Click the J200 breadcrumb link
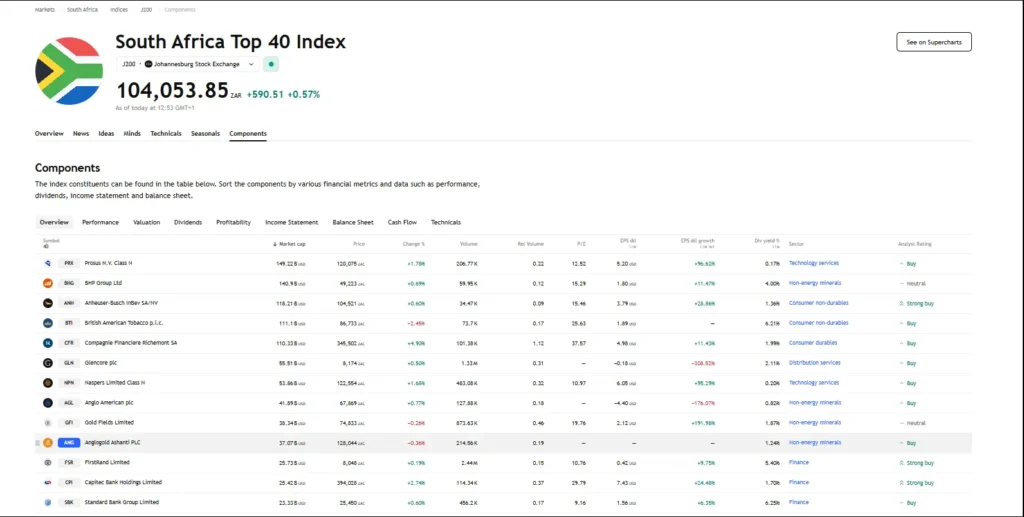The width and height of the screenshot is (1024, 517). click(146, 10)
